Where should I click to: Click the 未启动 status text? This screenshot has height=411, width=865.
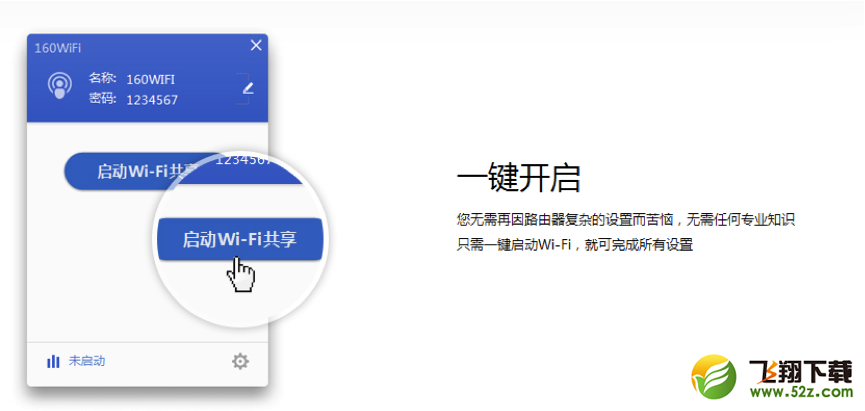click(x=87, y=362)
